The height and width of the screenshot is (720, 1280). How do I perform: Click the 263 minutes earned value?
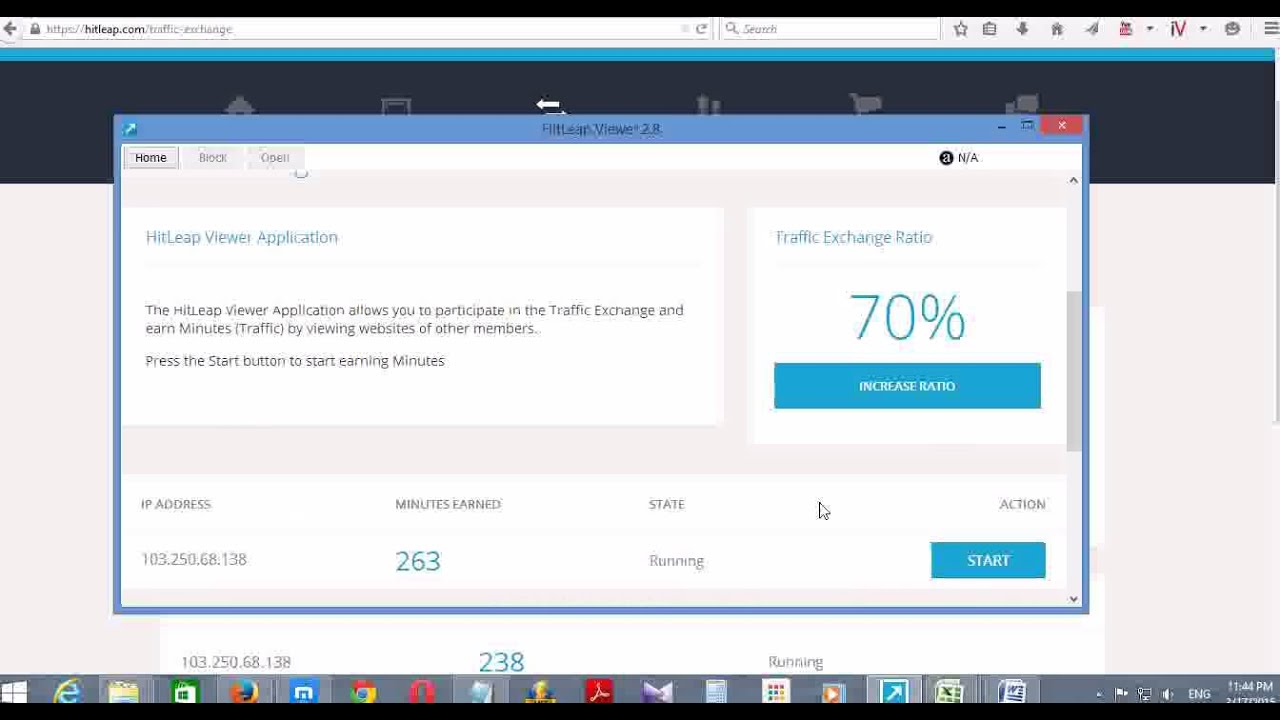(418, 561)
